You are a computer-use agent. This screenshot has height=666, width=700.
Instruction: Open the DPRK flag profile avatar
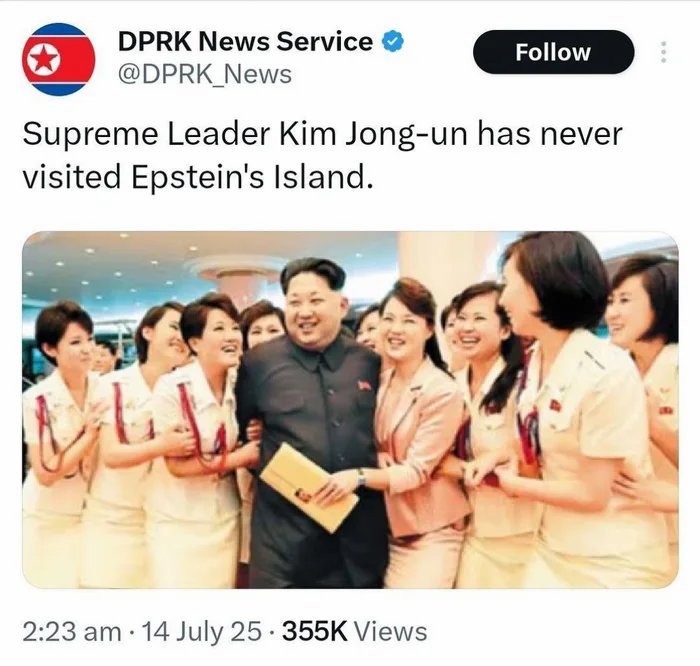click(x=59, y=59)
